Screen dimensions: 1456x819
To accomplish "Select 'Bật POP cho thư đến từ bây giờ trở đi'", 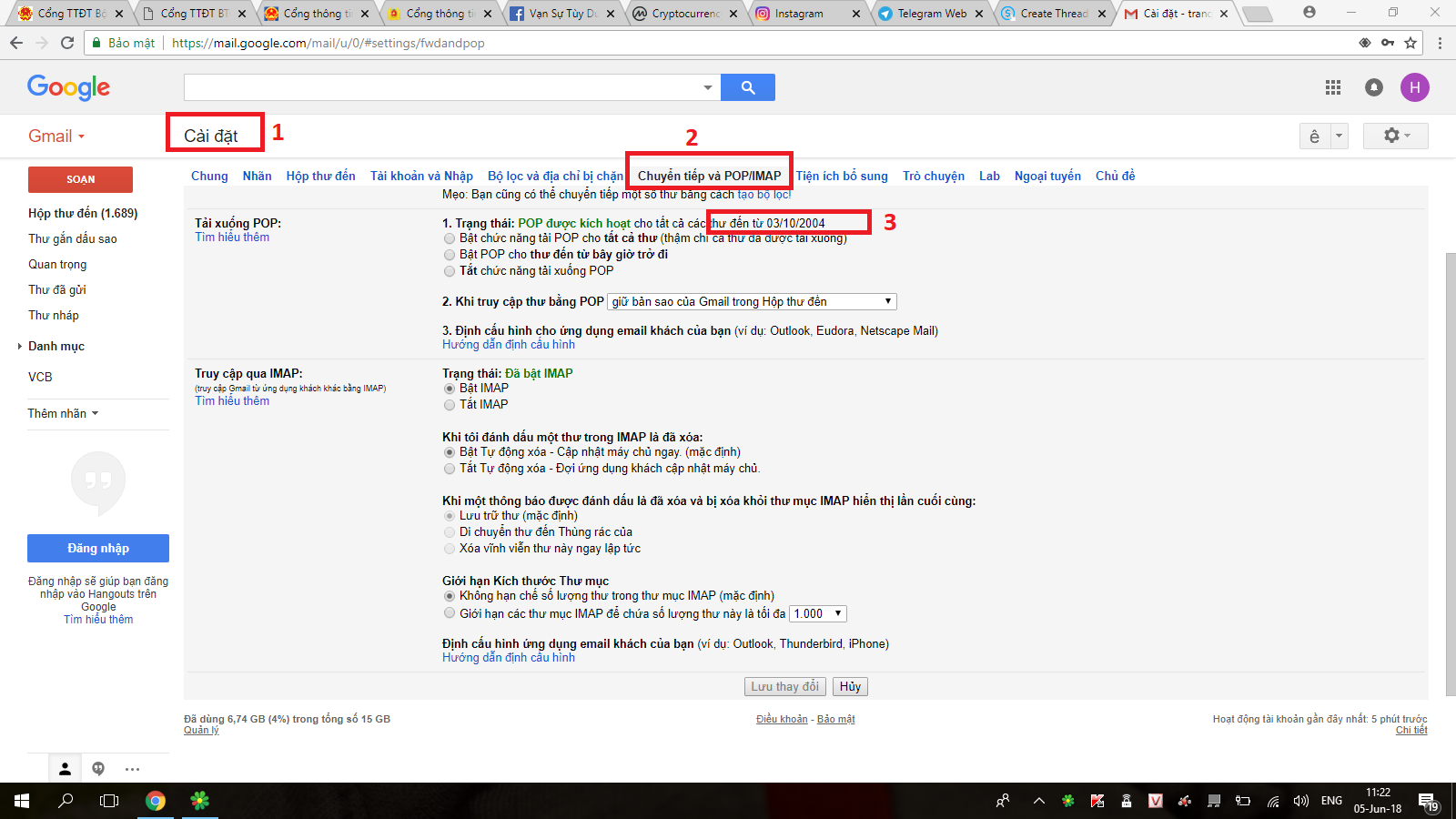I will [x=450, y=255].
